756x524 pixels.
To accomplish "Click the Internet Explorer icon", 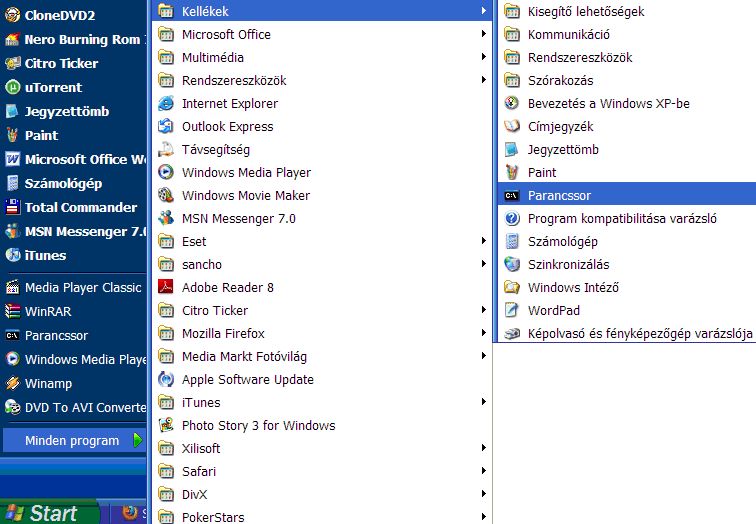I will (x=166, y=103).
